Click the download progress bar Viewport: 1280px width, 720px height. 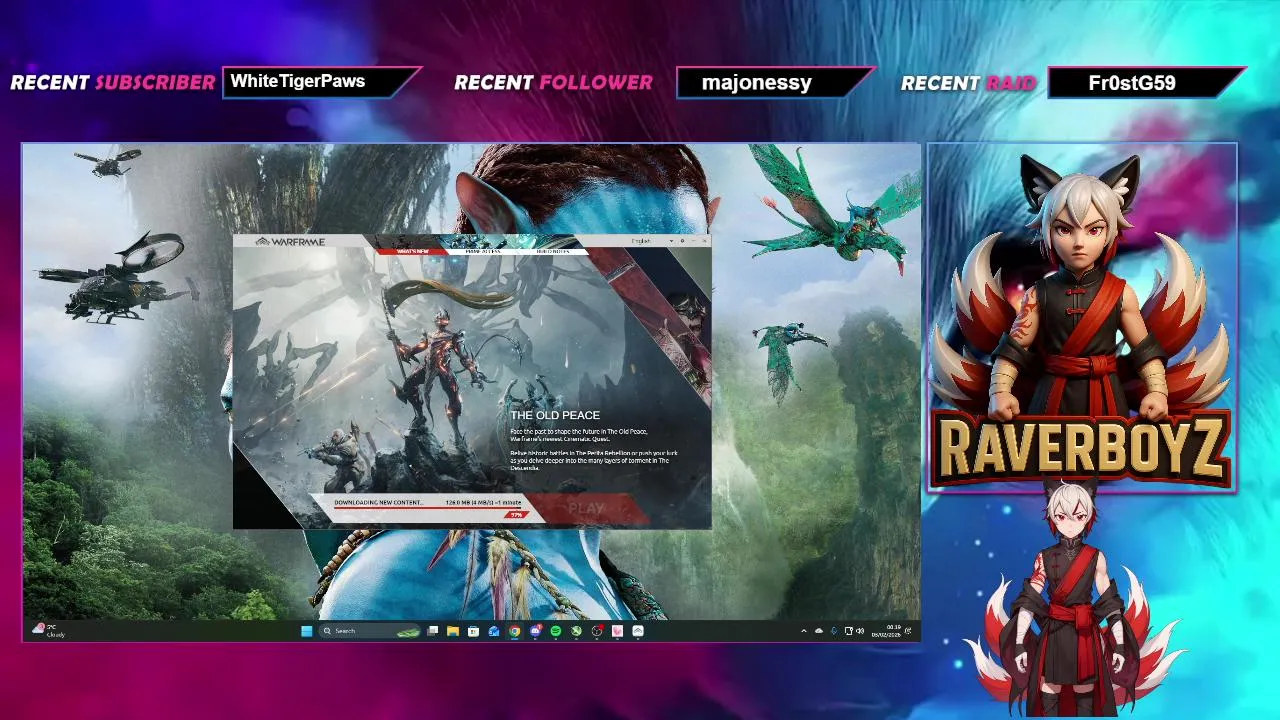point(428,509)
